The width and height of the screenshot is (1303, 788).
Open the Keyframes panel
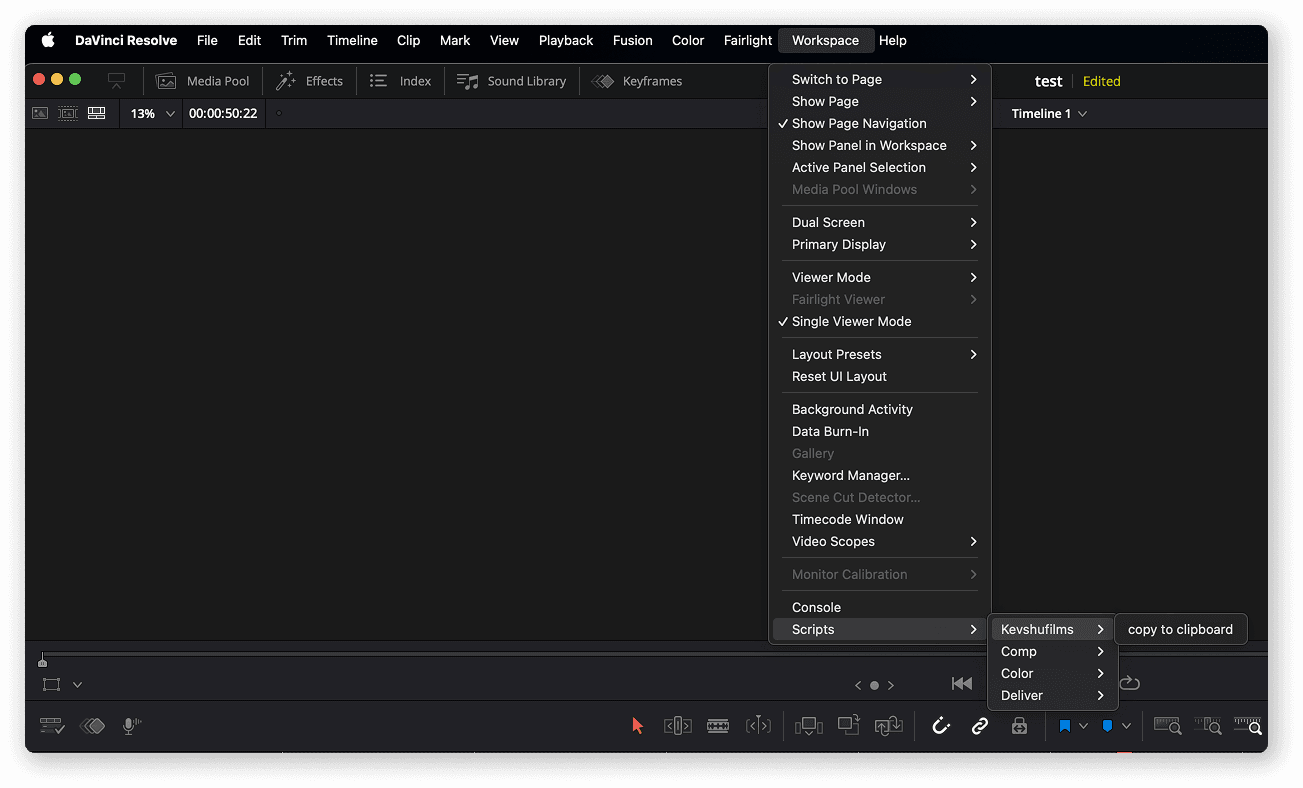coord(637,81)
